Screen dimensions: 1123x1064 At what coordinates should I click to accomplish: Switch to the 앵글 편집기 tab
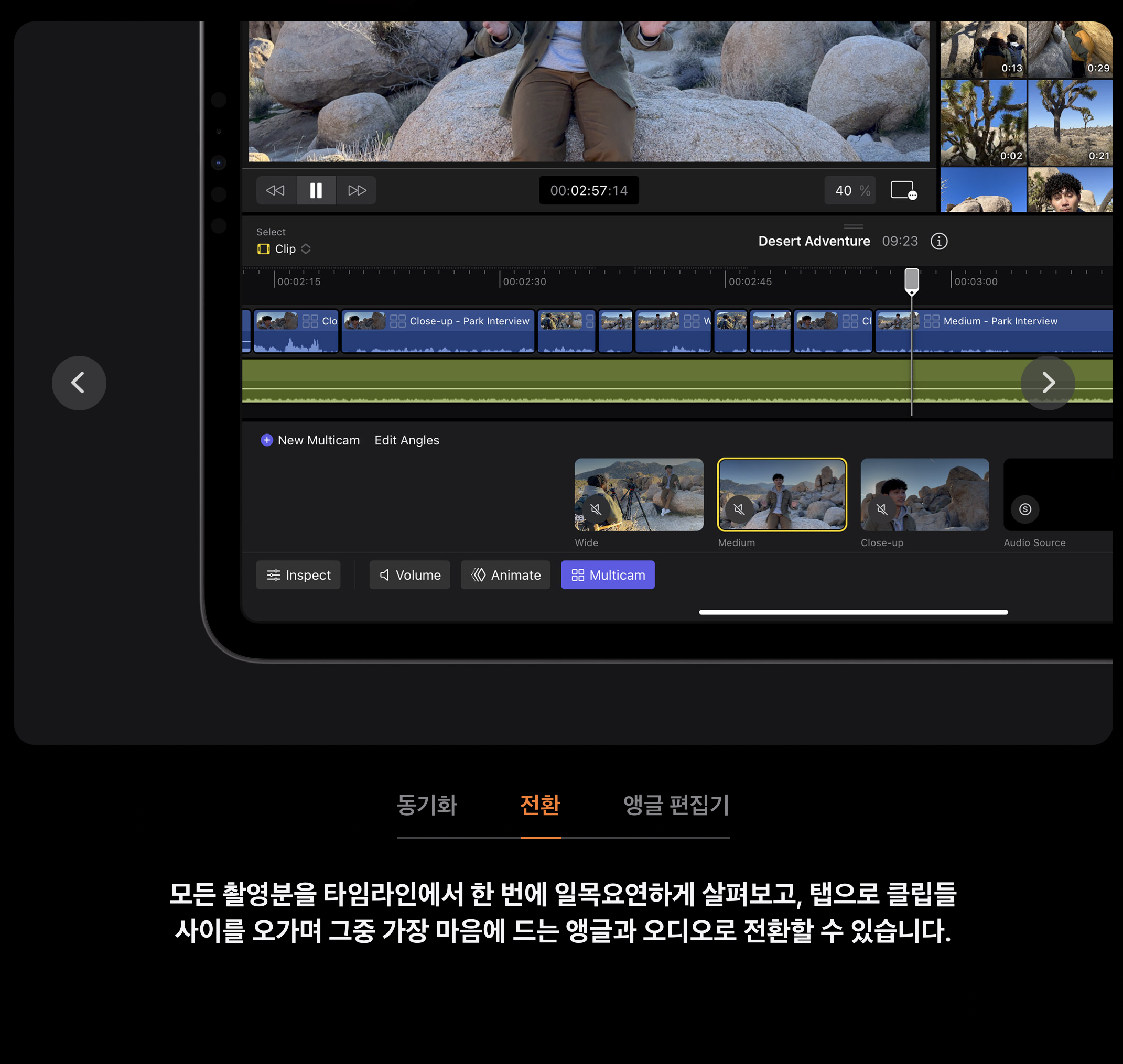tap(676, 805)
